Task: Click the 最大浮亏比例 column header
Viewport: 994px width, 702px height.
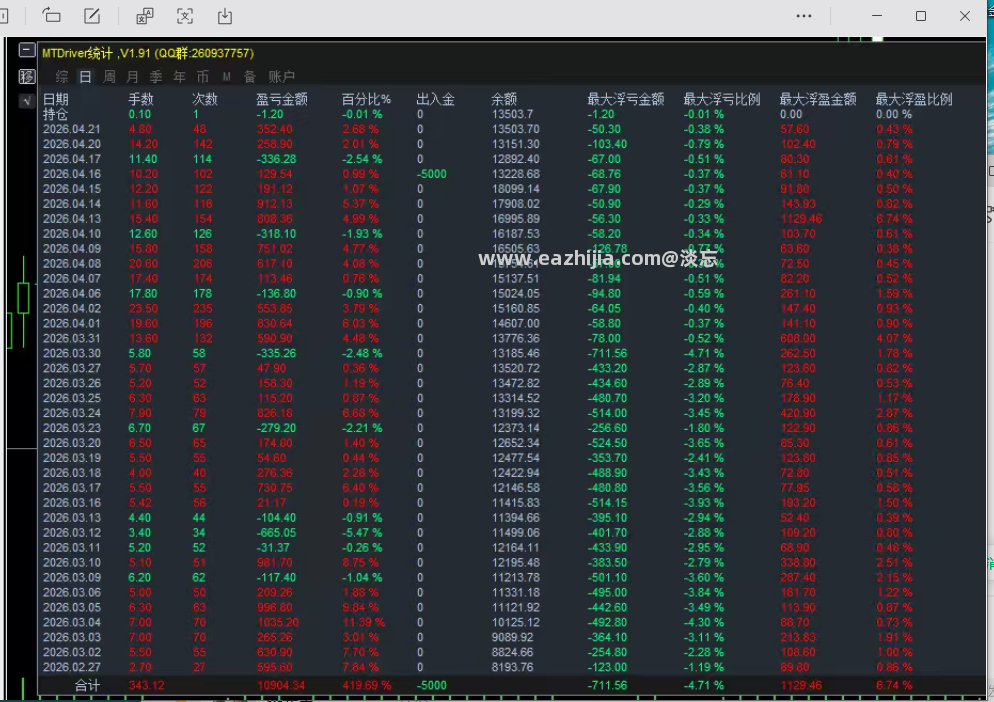Action: 721,99
